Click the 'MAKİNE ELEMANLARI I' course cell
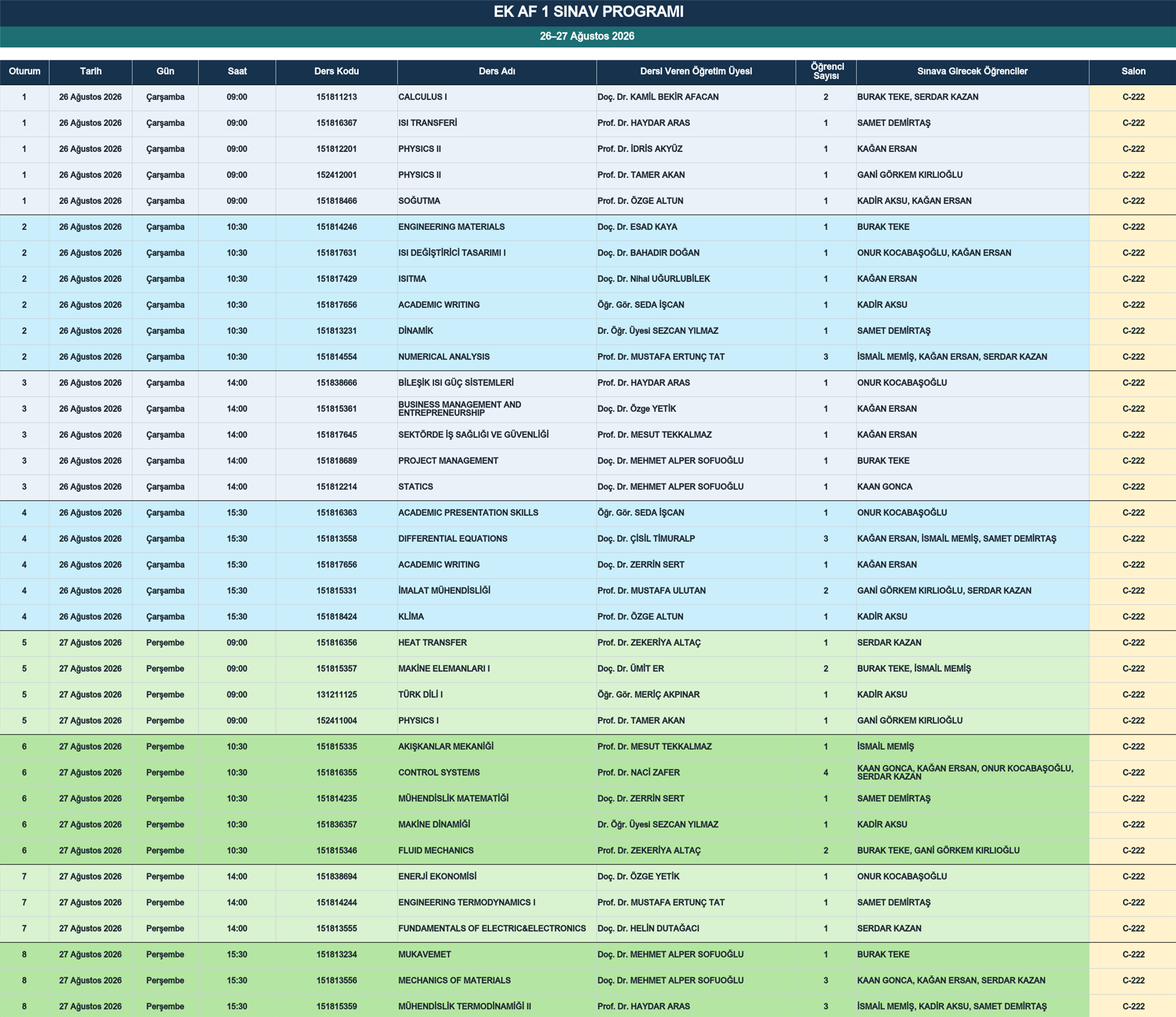This screenshot has height=1017, width=1176. click(497, 669)
